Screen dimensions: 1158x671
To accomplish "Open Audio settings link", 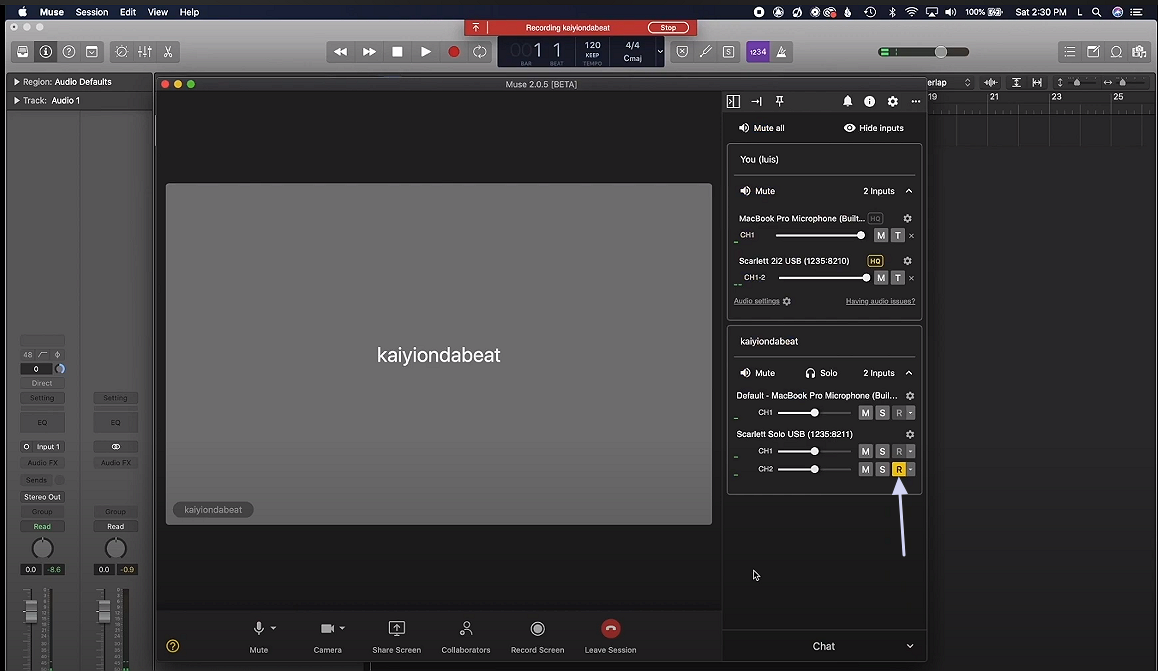I will [762, 301].
